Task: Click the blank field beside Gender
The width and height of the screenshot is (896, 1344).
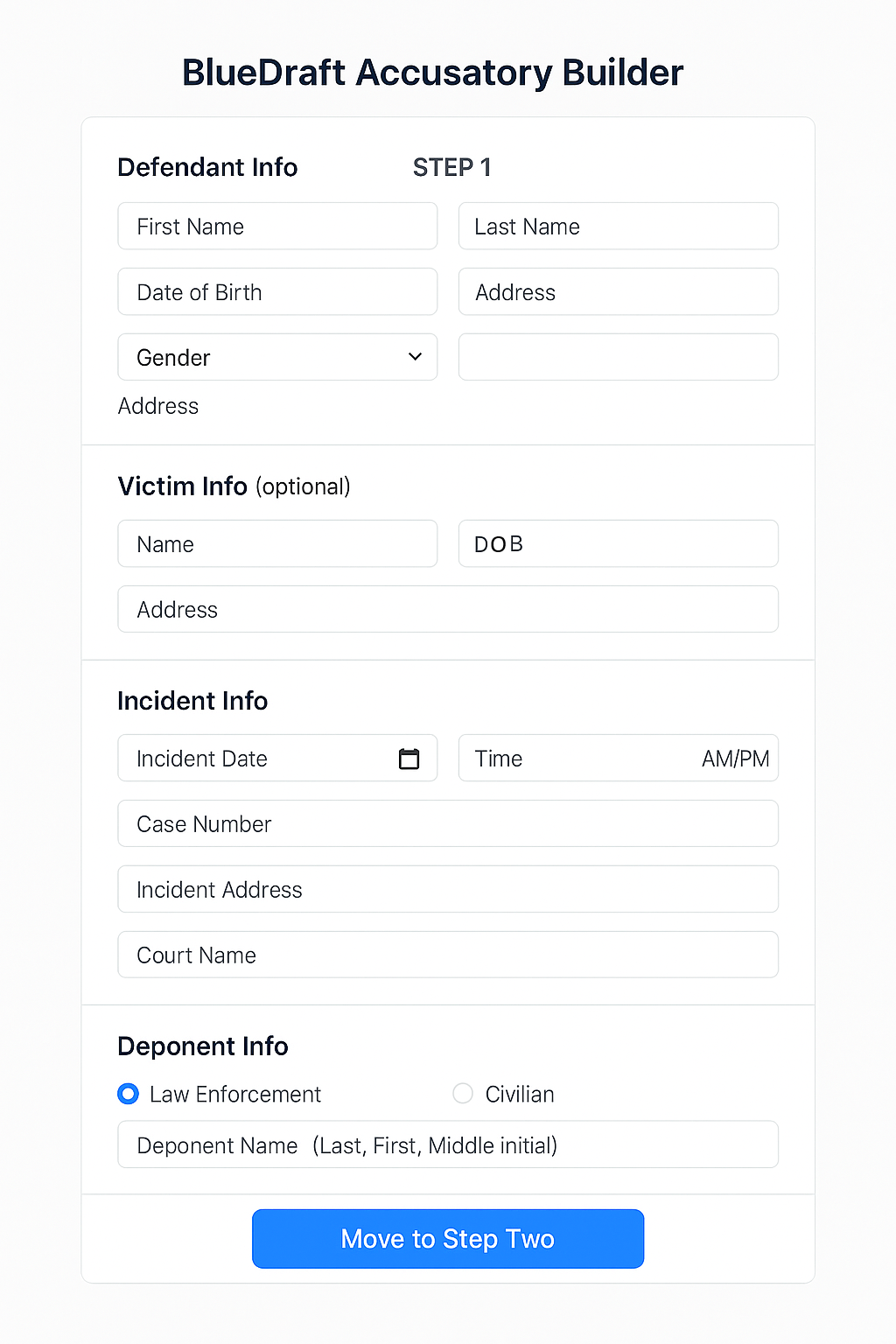Action: [x=618, y=357]
